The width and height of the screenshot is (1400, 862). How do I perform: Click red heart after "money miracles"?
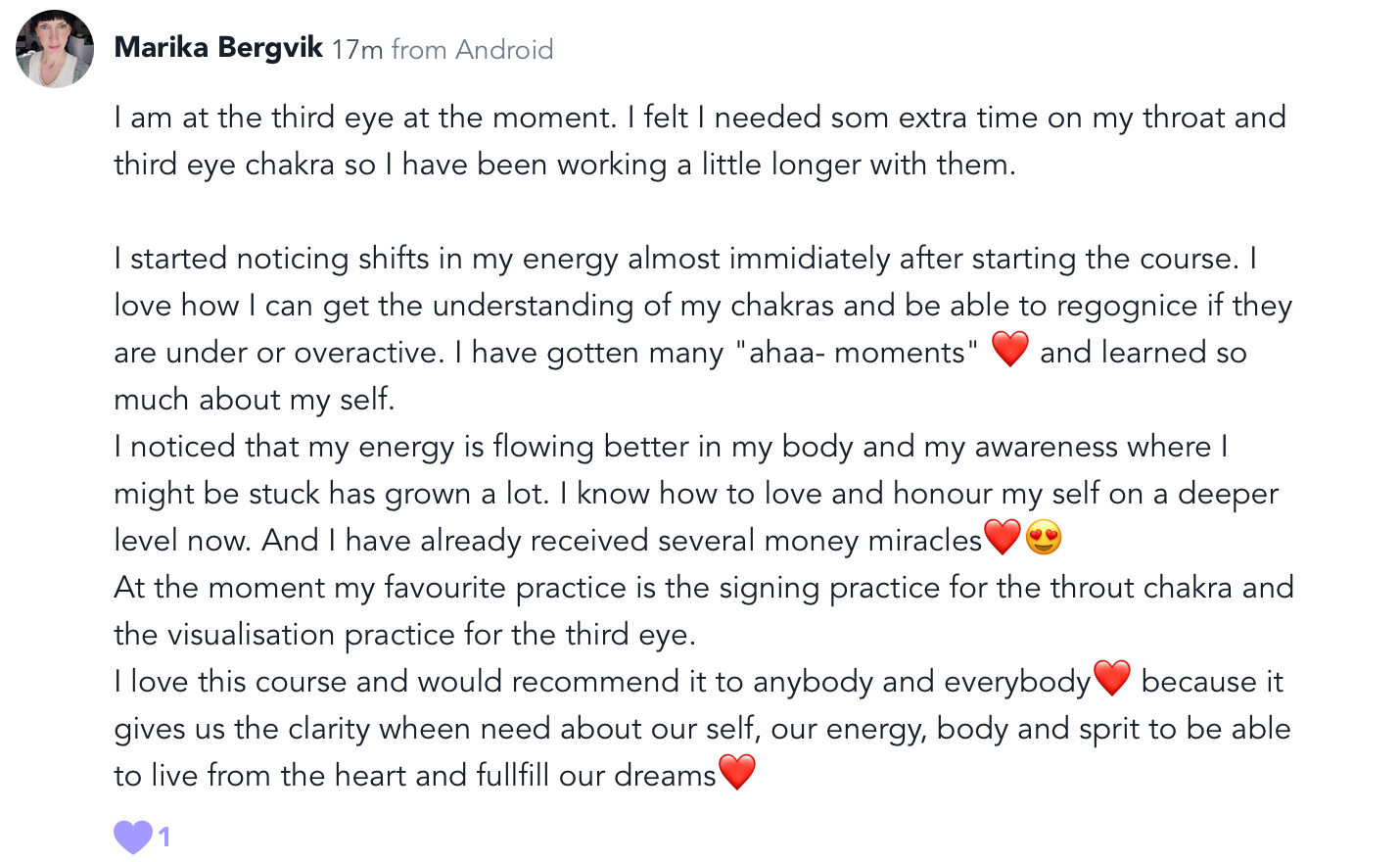coord(1002,537)
